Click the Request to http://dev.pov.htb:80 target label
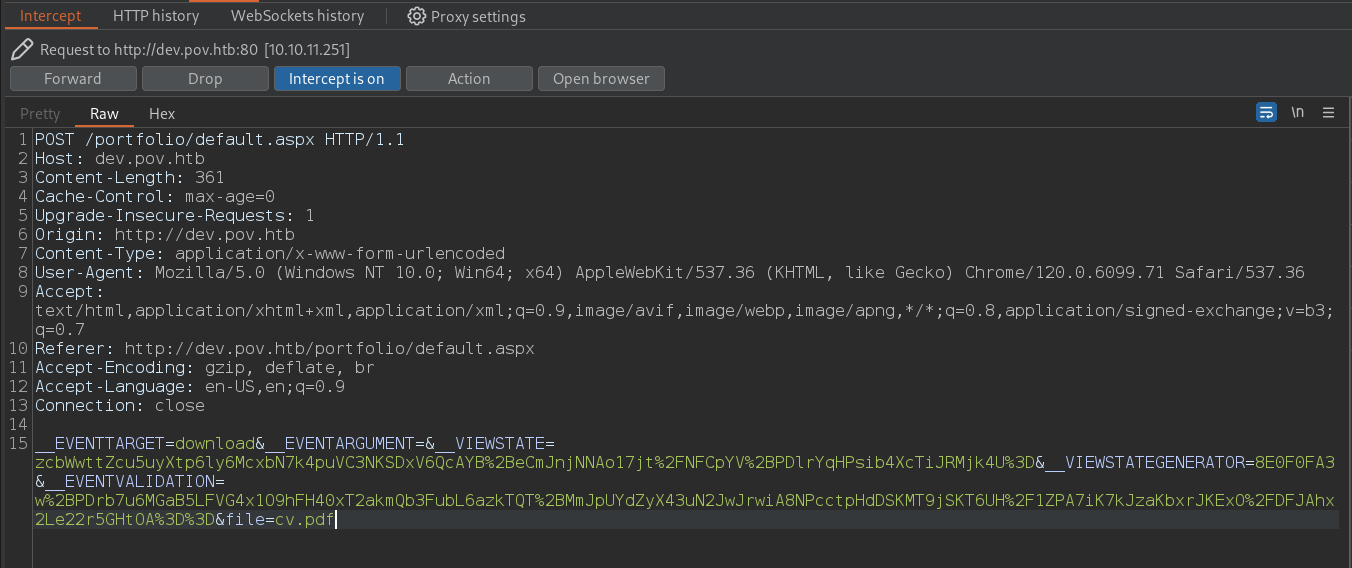The width and height of the screenshot is (1352, 568). (195, 50)
